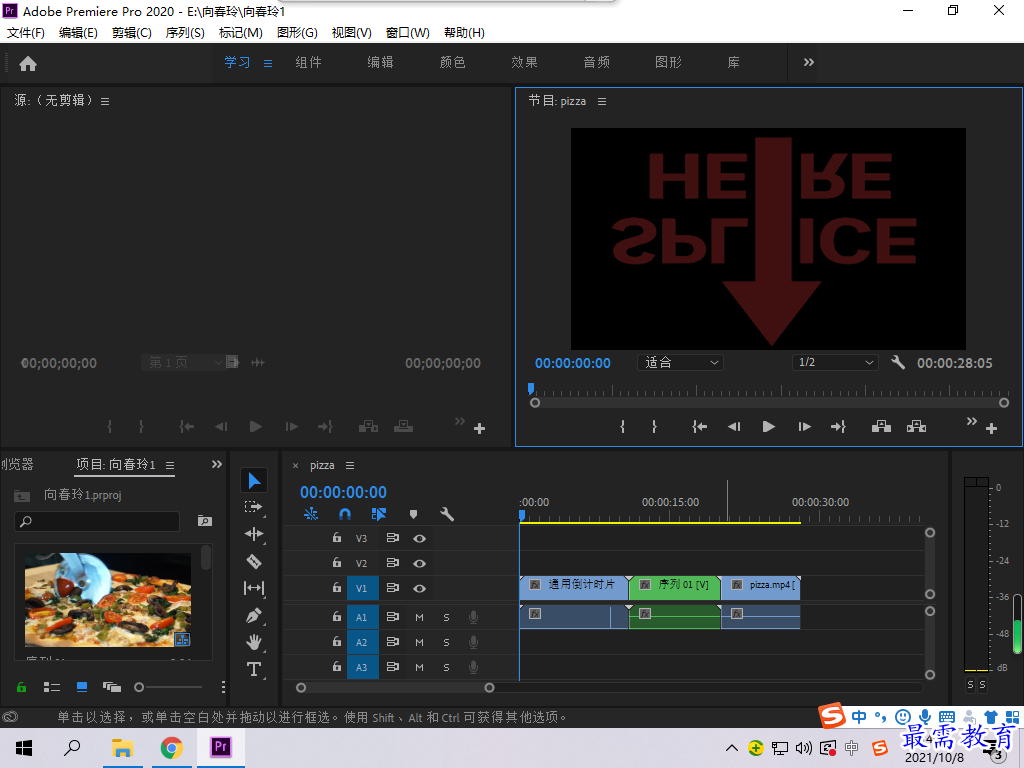Switch project panel to freeform view
Screen dimensions: 1024x768
112,687
